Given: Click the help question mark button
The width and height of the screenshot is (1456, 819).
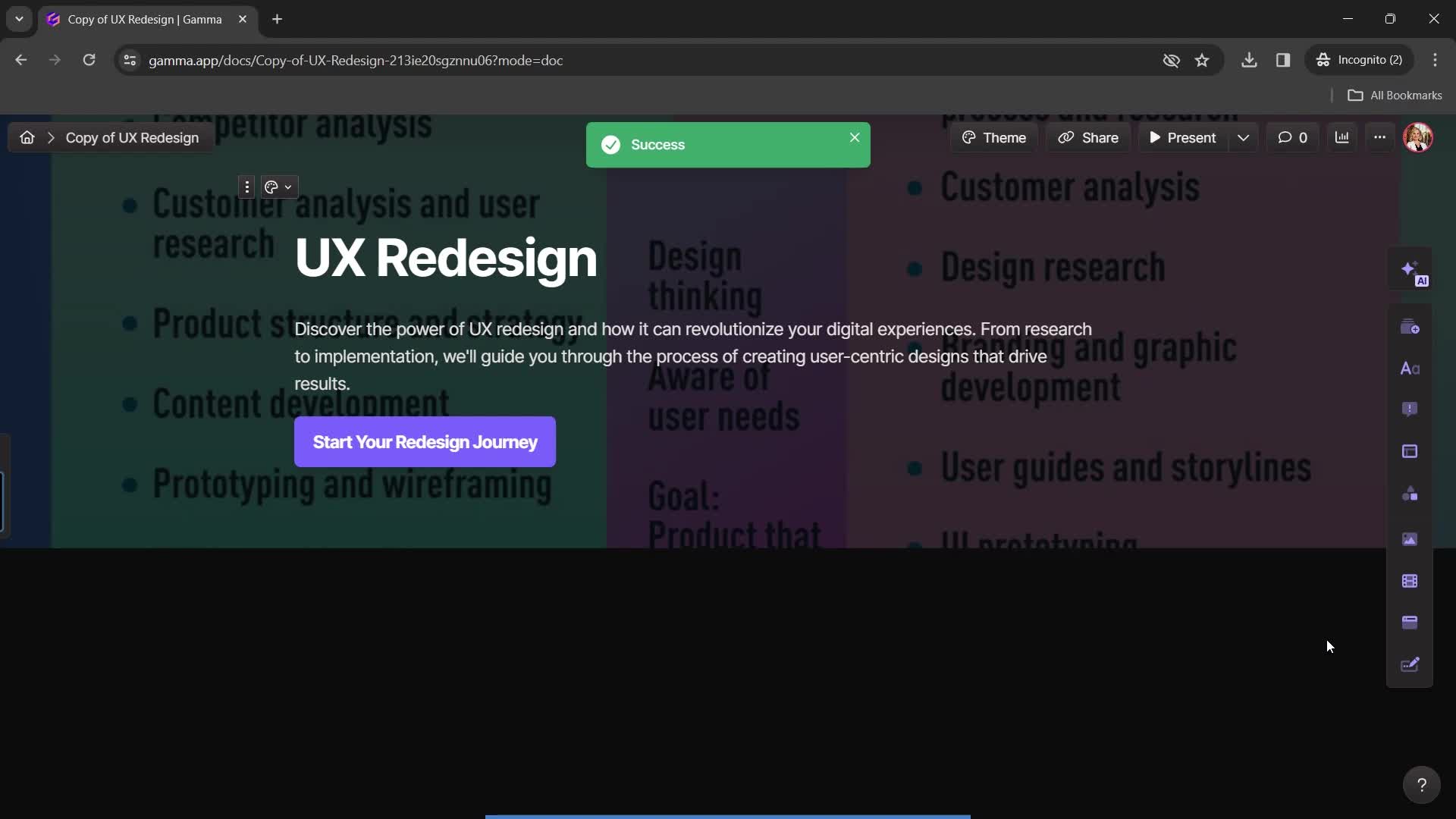Looking at the screenshot, I should click(x=1422, y=785).
